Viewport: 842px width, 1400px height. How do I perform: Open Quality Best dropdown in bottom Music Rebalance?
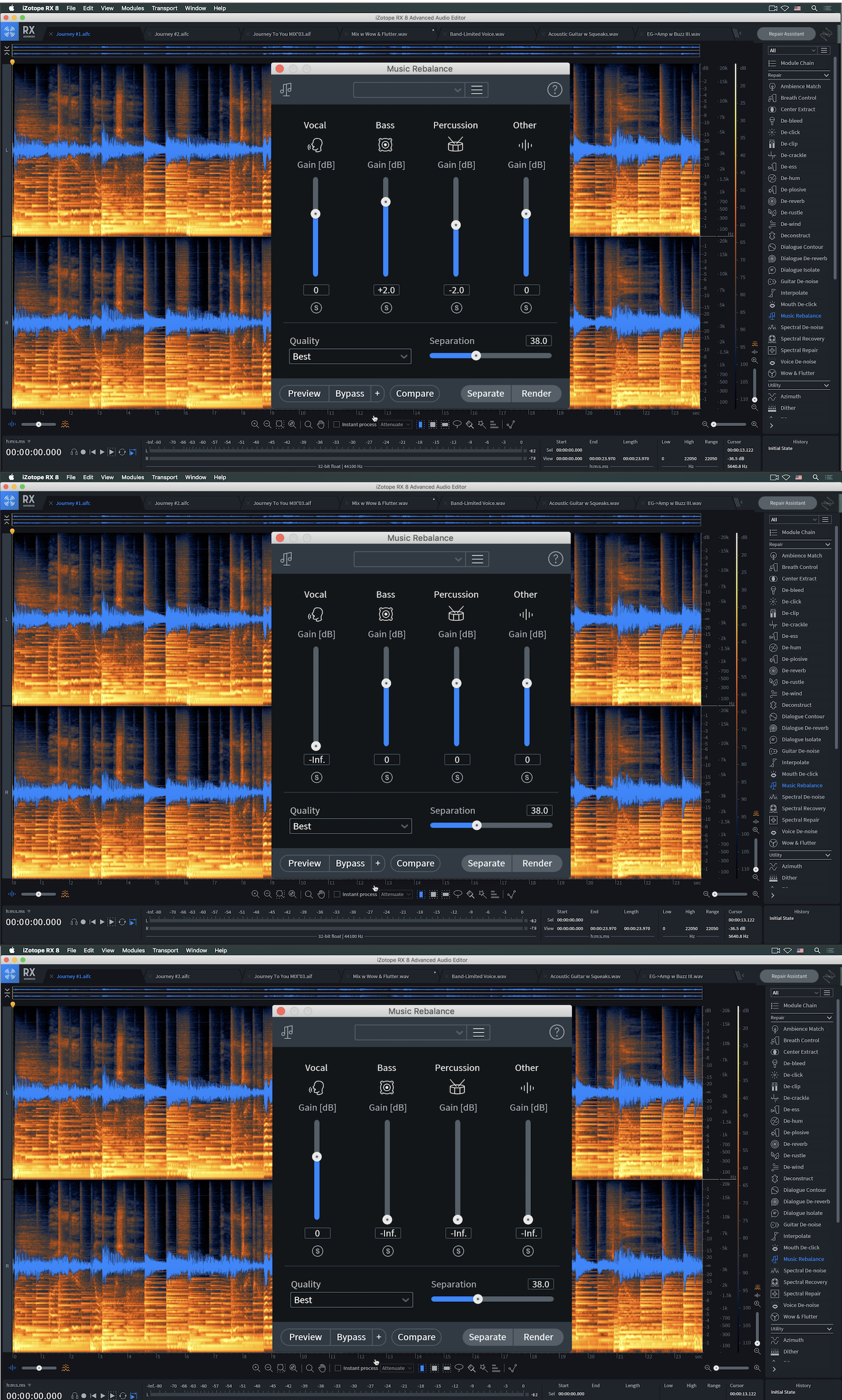[x=352, y=1300]
